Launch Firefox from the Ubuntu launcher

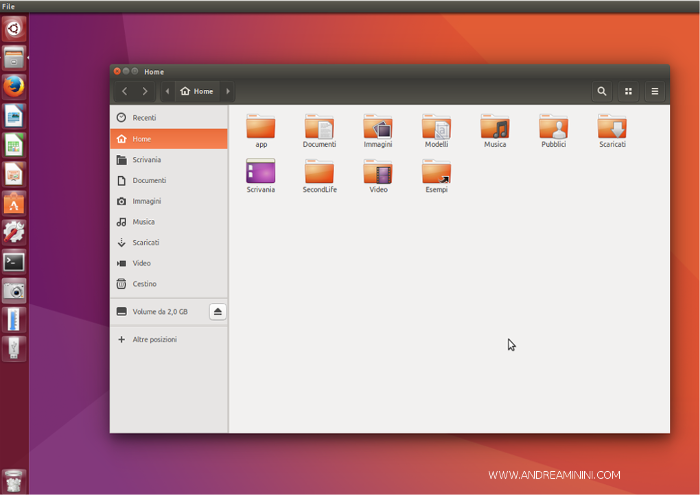[14, 87]
